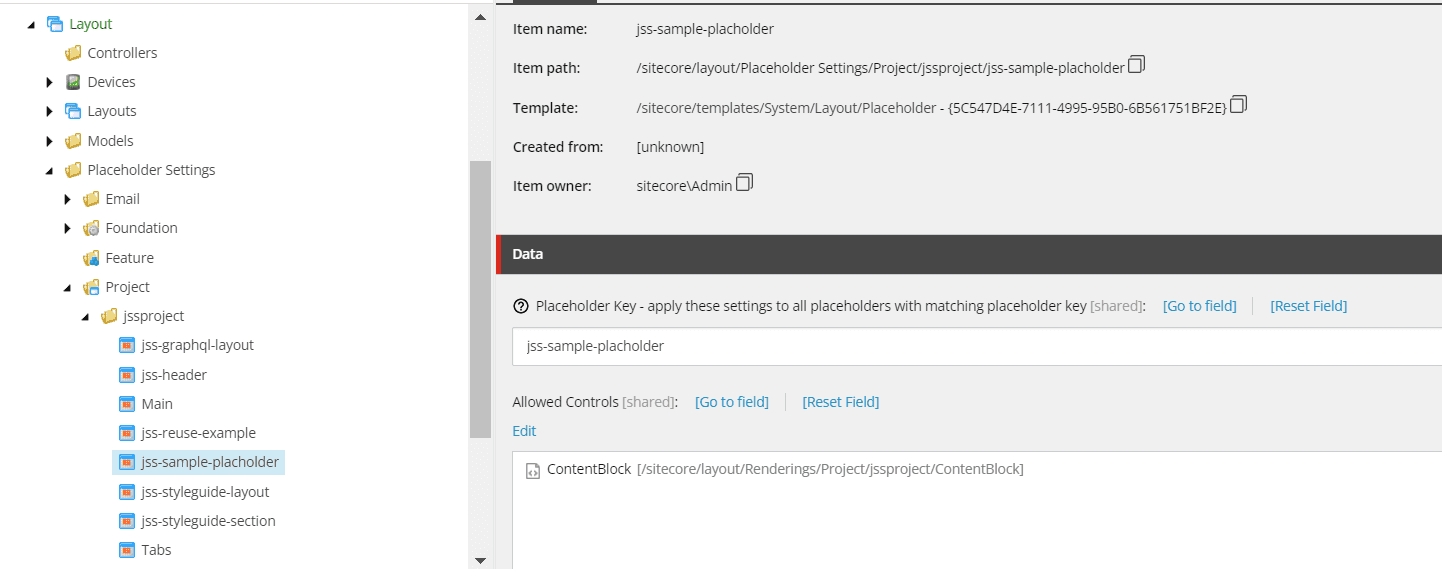Click the jss-header placeholder icon
This screenshot has width=1442, height=569.
127,375
